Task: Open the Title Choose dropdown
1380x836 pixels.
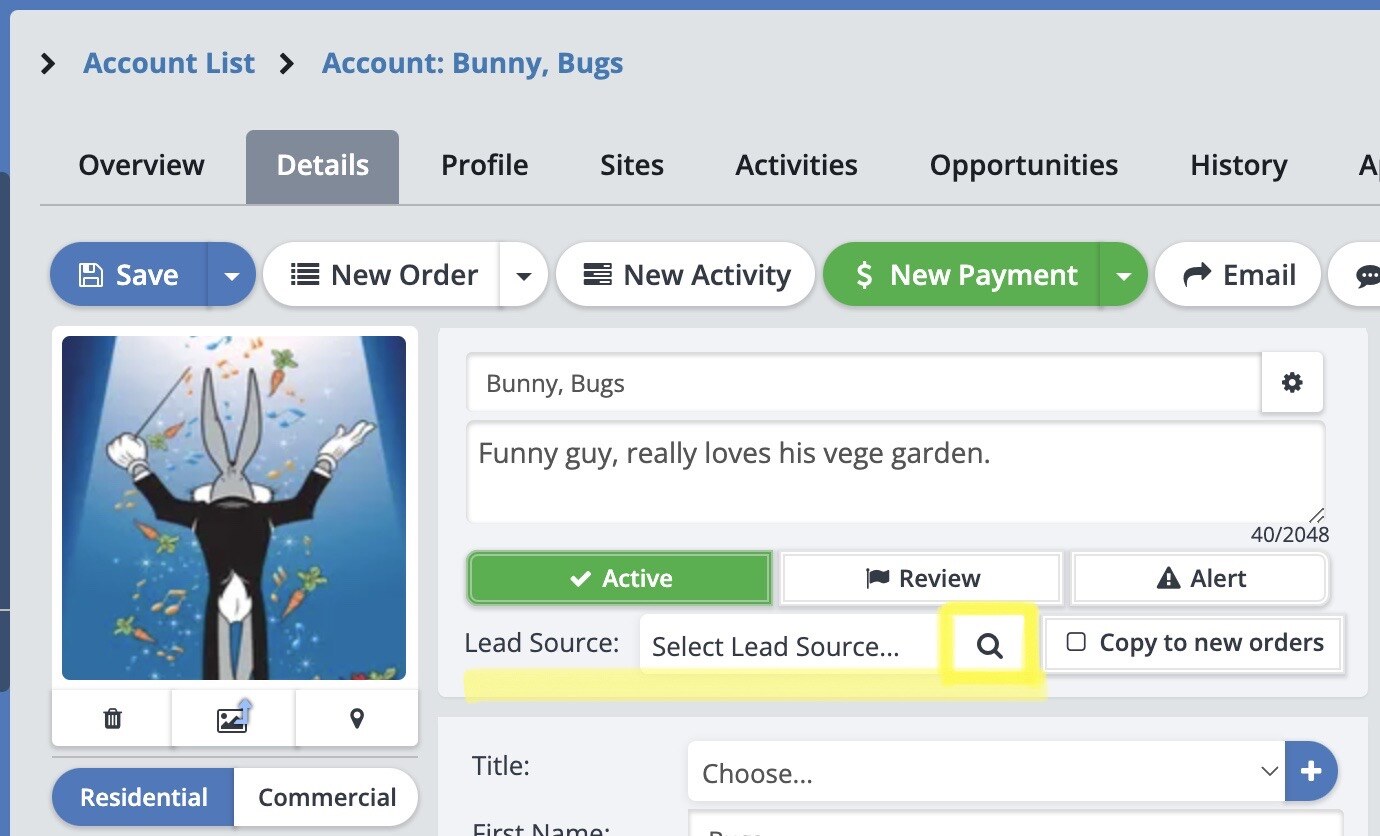Action: pos(985,772)
